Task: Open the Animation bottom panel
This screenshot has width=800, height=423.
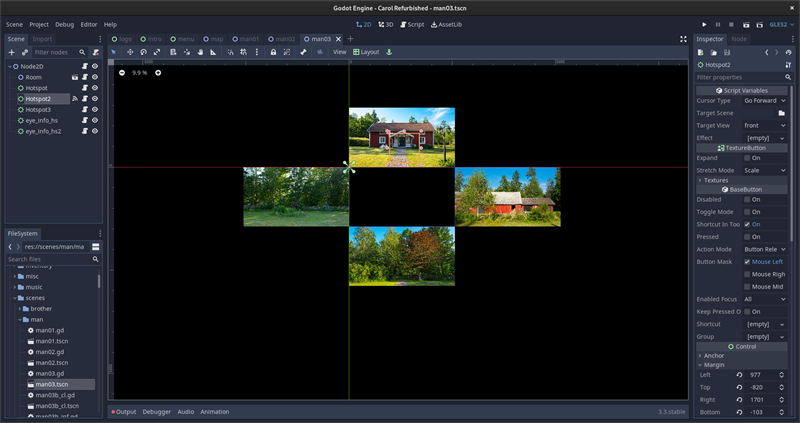Action: tap(214, 412)
